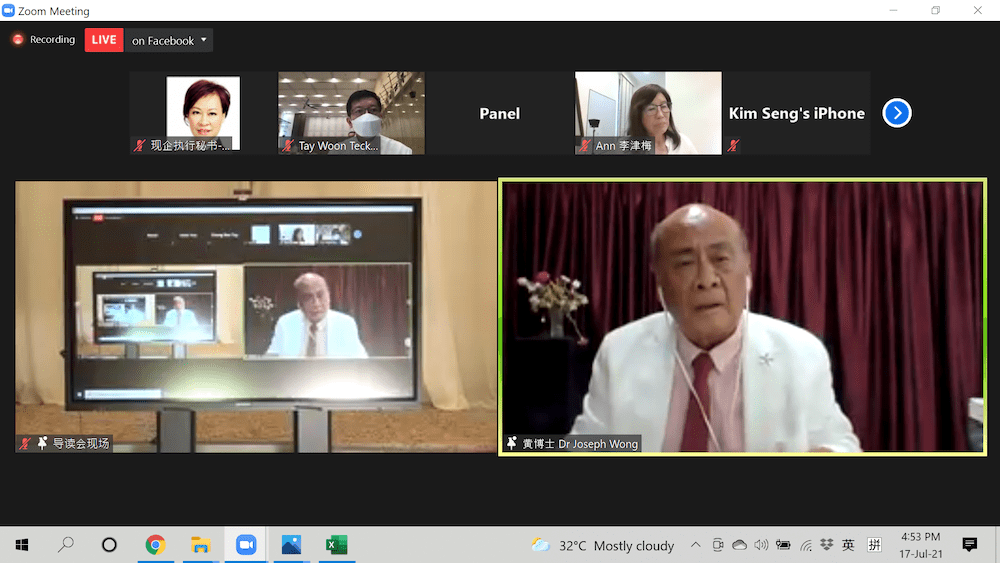
Task: Click the red Recording indicator icon
Action: [x=18, y=40]
